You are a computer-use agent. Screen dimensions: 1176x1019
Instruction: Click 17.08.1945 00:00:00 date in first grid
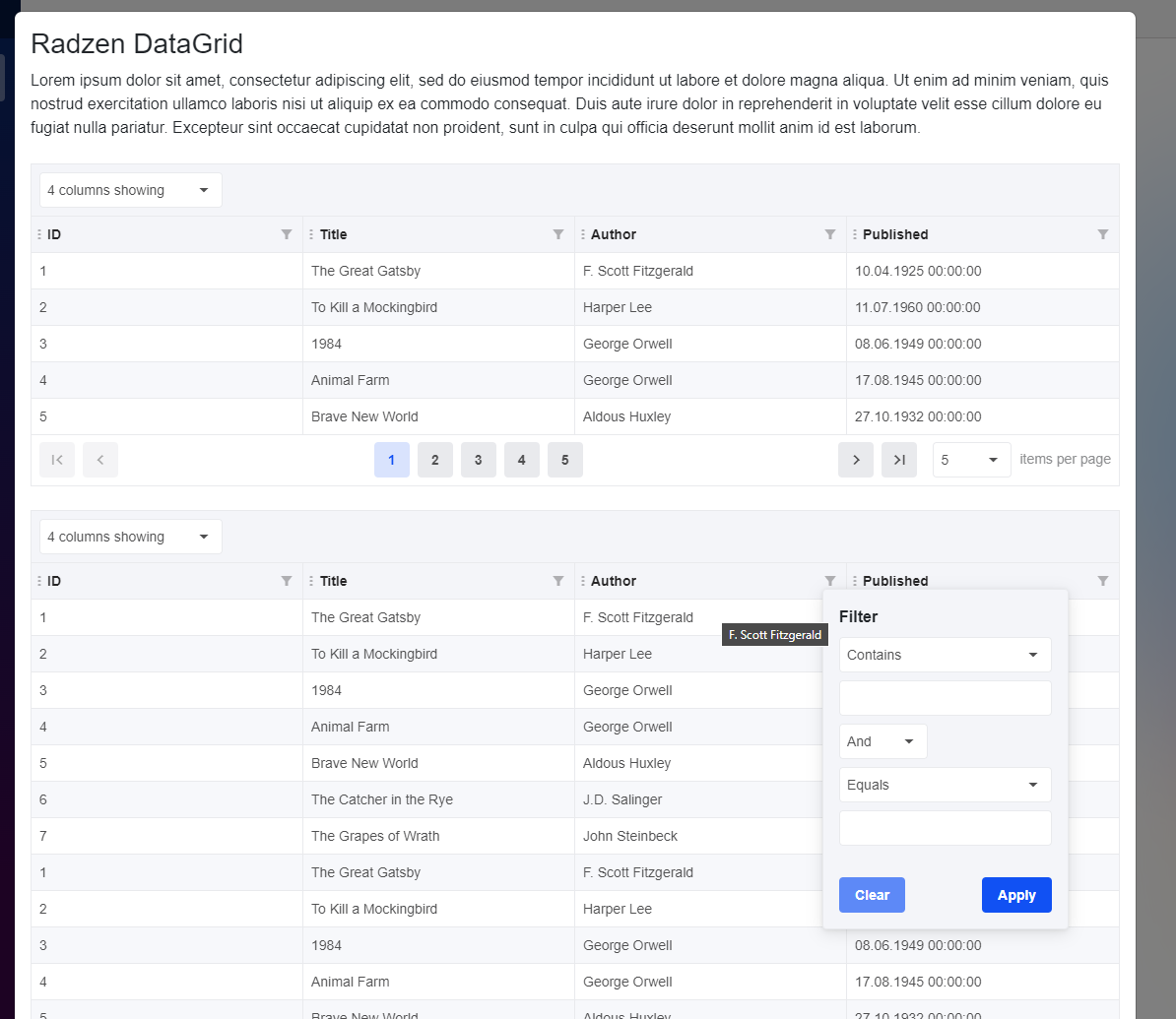[x=918, y=380]
